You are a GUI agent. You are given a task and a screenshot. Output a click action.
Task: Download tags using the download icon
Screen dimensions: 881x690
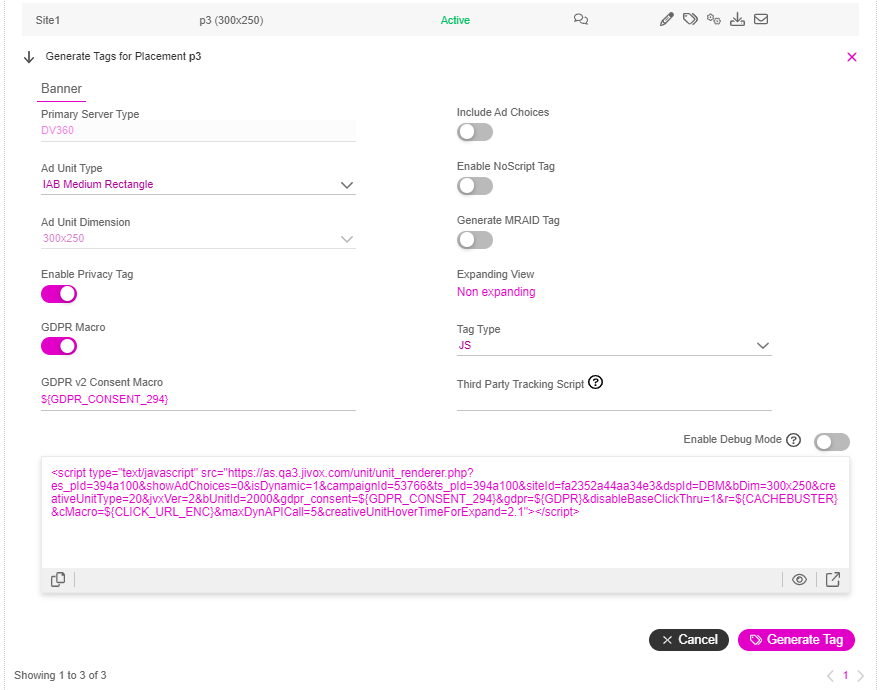point(737,20)
